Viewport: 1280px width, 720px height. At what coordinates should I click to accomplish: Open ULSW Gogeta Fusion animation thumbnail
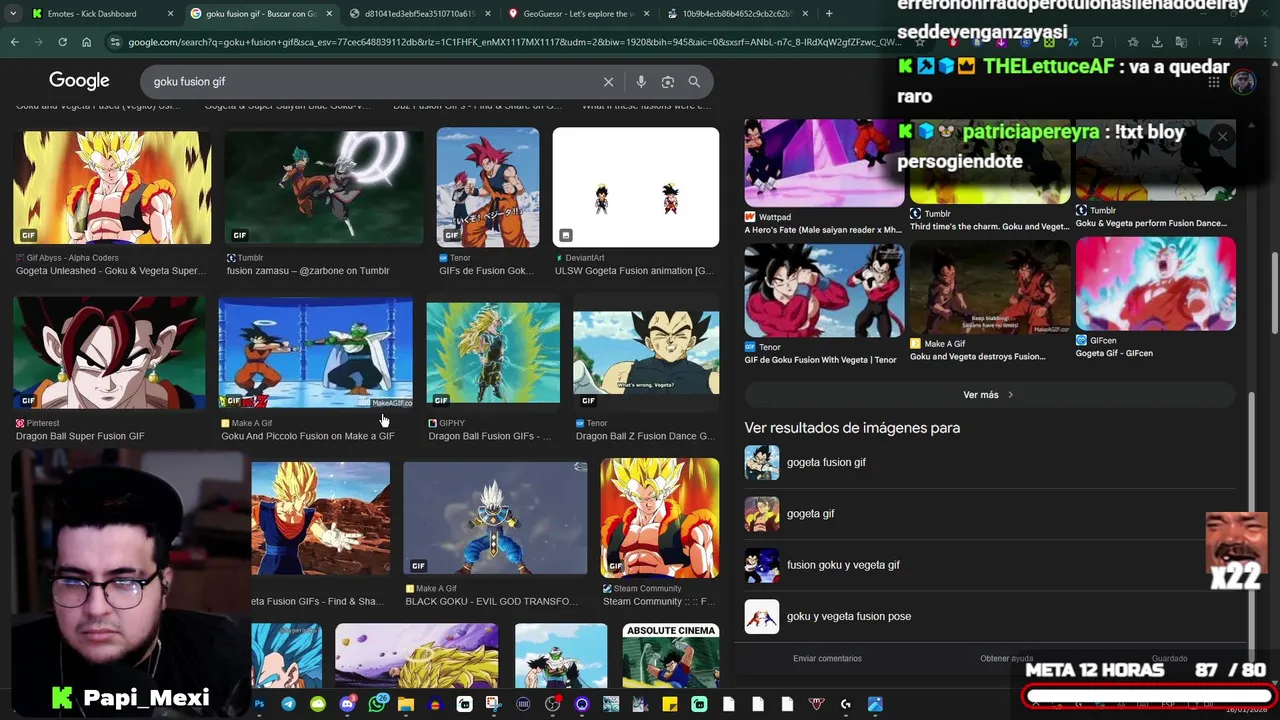pyautogui.click(x=636, y=187)
